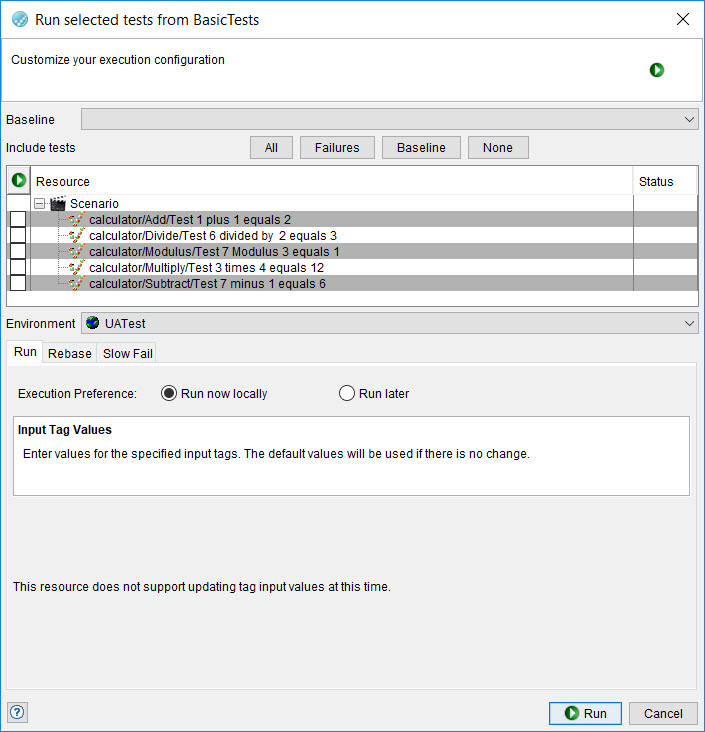Check the box for Modulus Test 7 Modulus 3
The height and width of the screenshot is (732, 705).
click(18, 251)
